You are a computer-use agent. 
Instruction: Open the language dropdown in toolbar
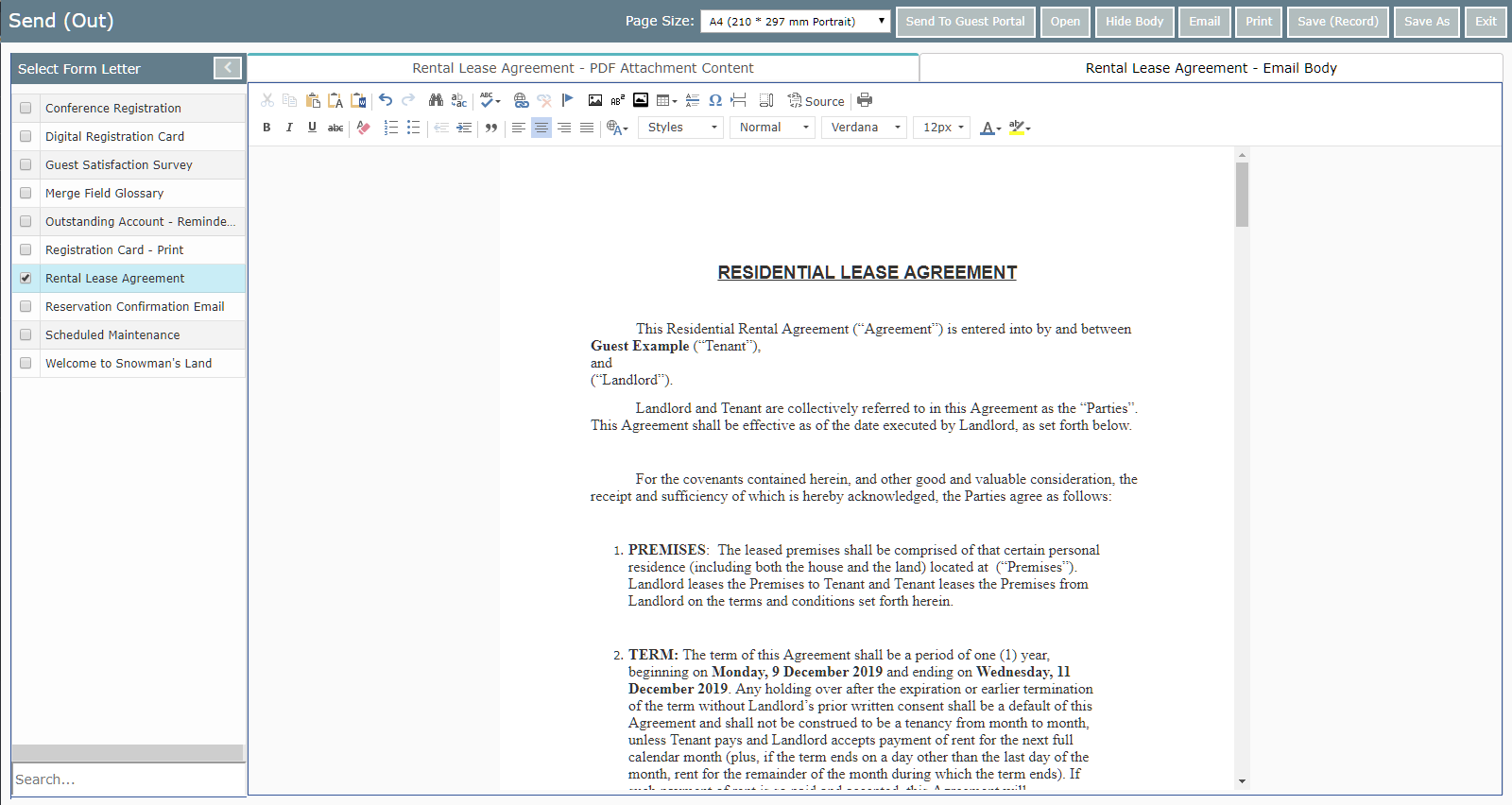pyautogui.click(x=617, y=128)
